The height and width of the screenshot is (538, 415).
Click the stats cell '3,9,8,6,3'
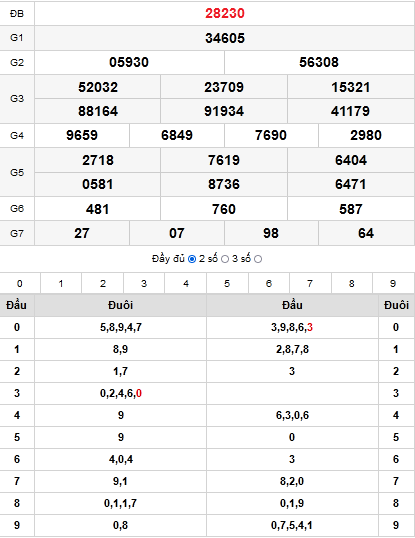[292, 327]
